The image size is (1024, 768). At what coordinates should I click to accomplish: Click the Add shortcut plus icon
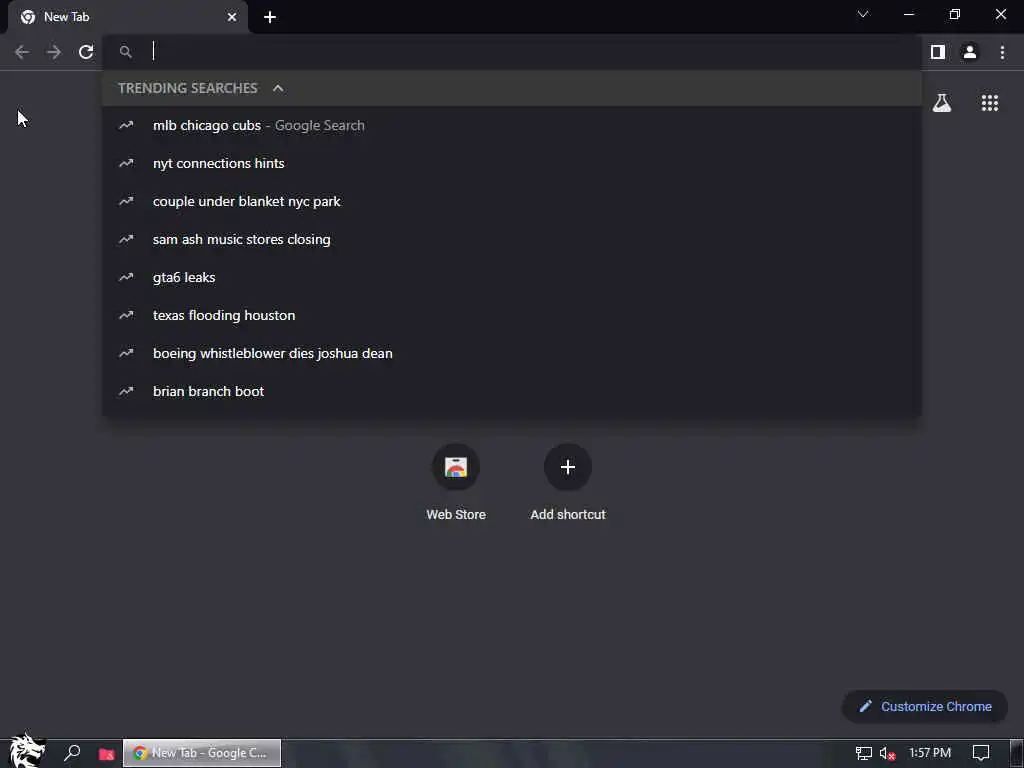point(568,467)
